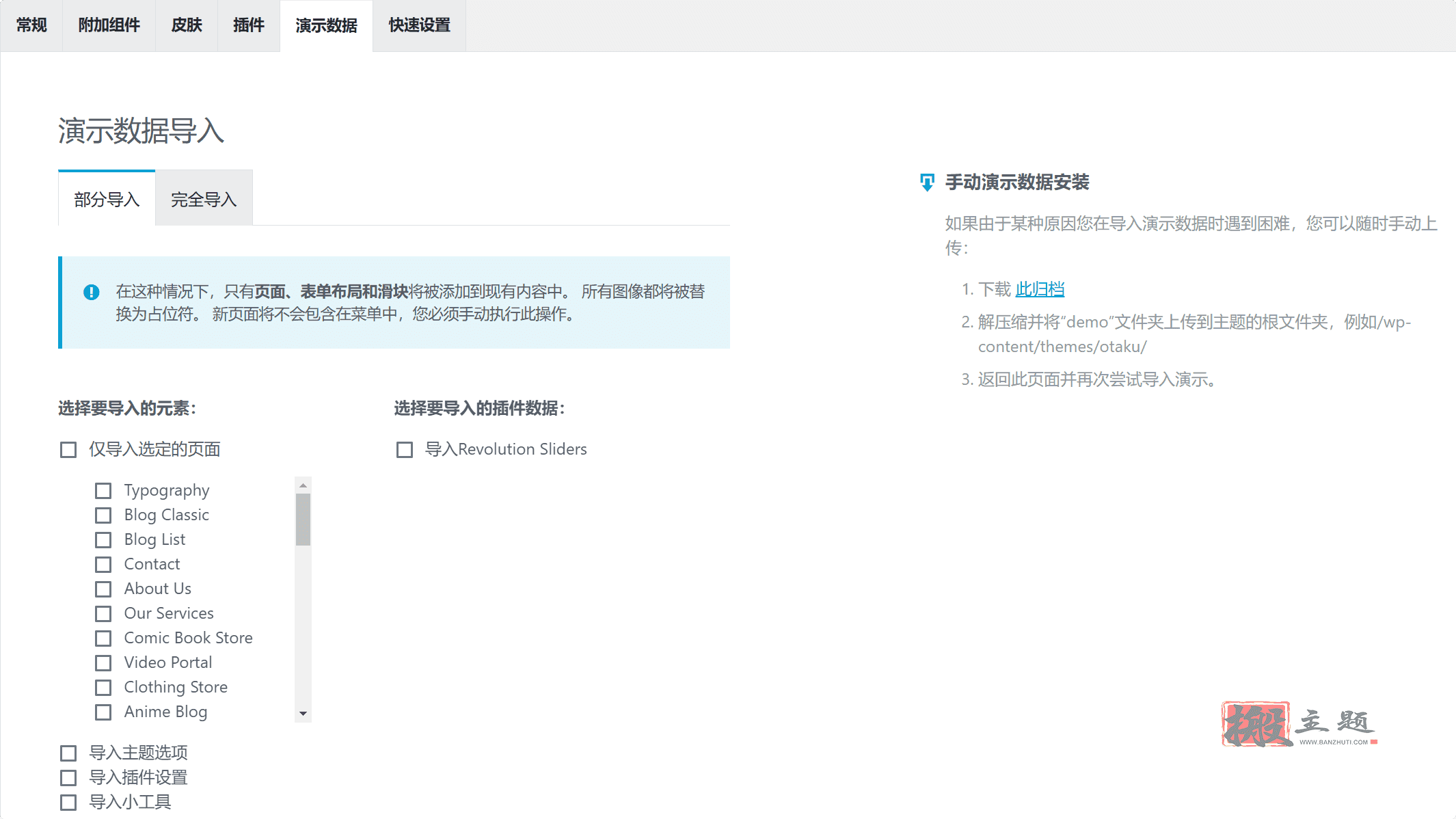Check the Typography page checkbox
Screen dimensions: 1456x819
tap(103, 491)
